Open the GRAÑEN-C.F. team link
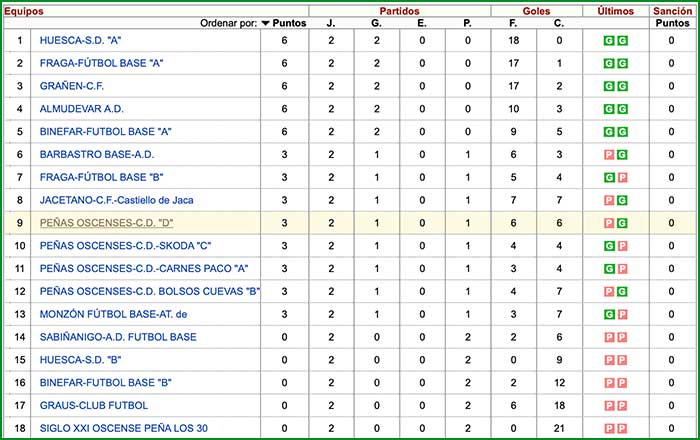Image resolution: width=700 pixels, height=440 pixels. pyautogui.click(x=74, y=86)
